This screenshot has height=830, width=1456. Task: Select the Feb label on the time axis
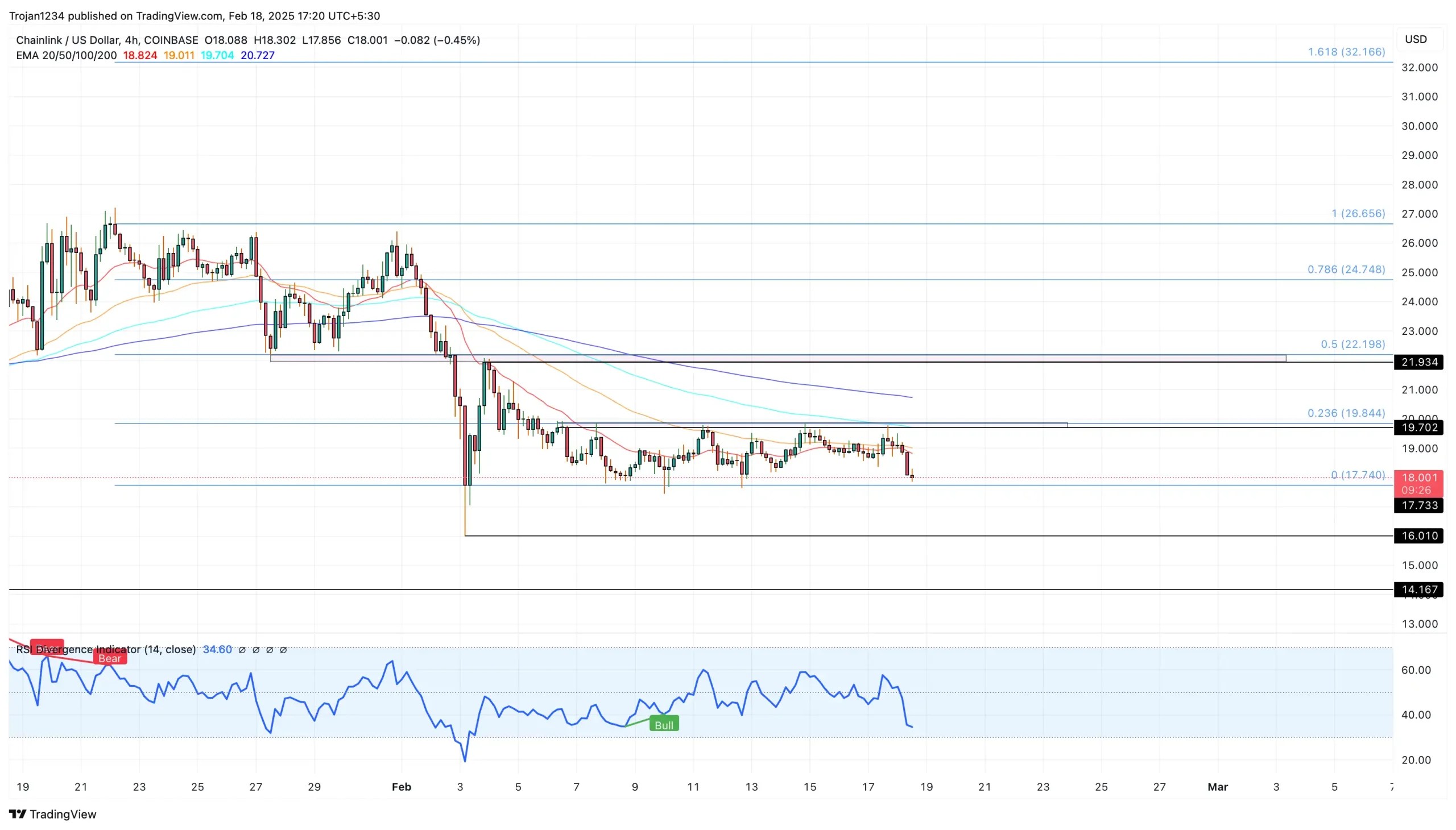pos(402,786)
